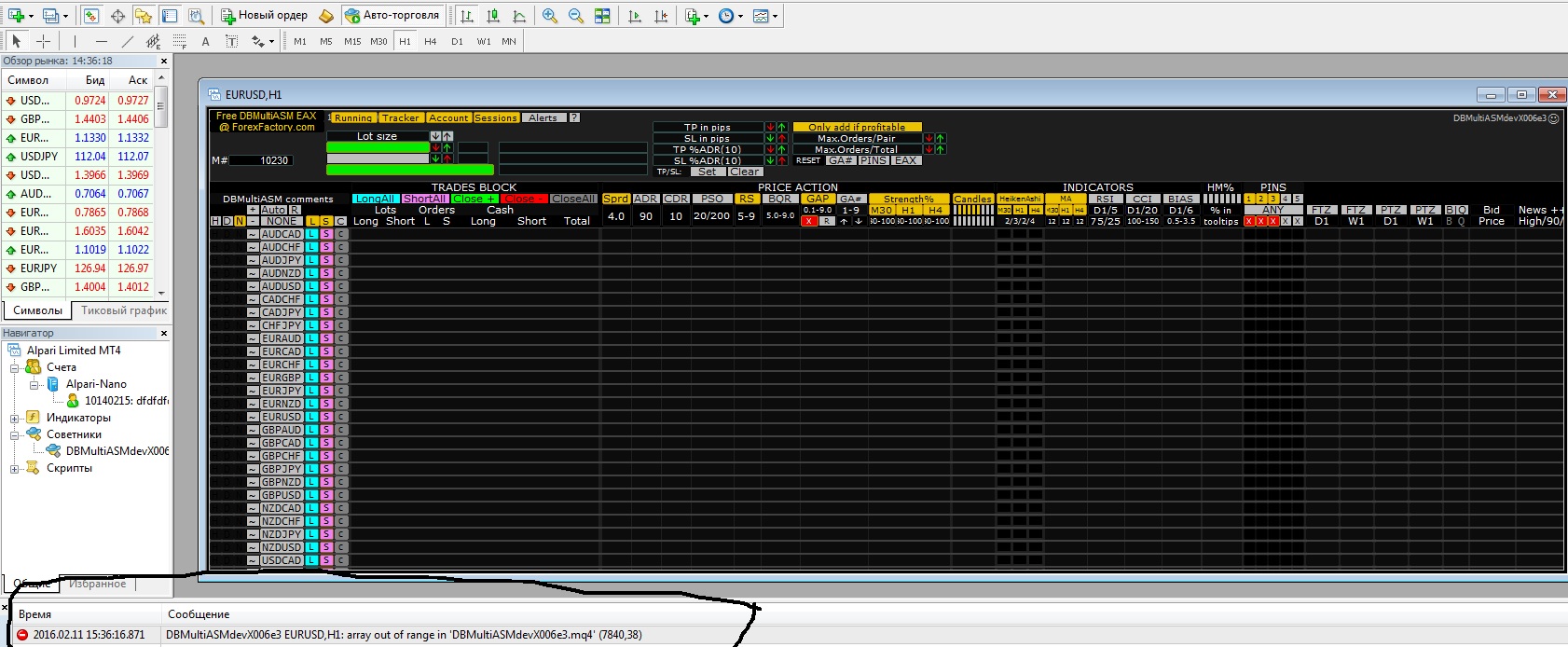Click the TP/SL Clear button
This screenshot has width=1568, height=647.
pos(745,172)
